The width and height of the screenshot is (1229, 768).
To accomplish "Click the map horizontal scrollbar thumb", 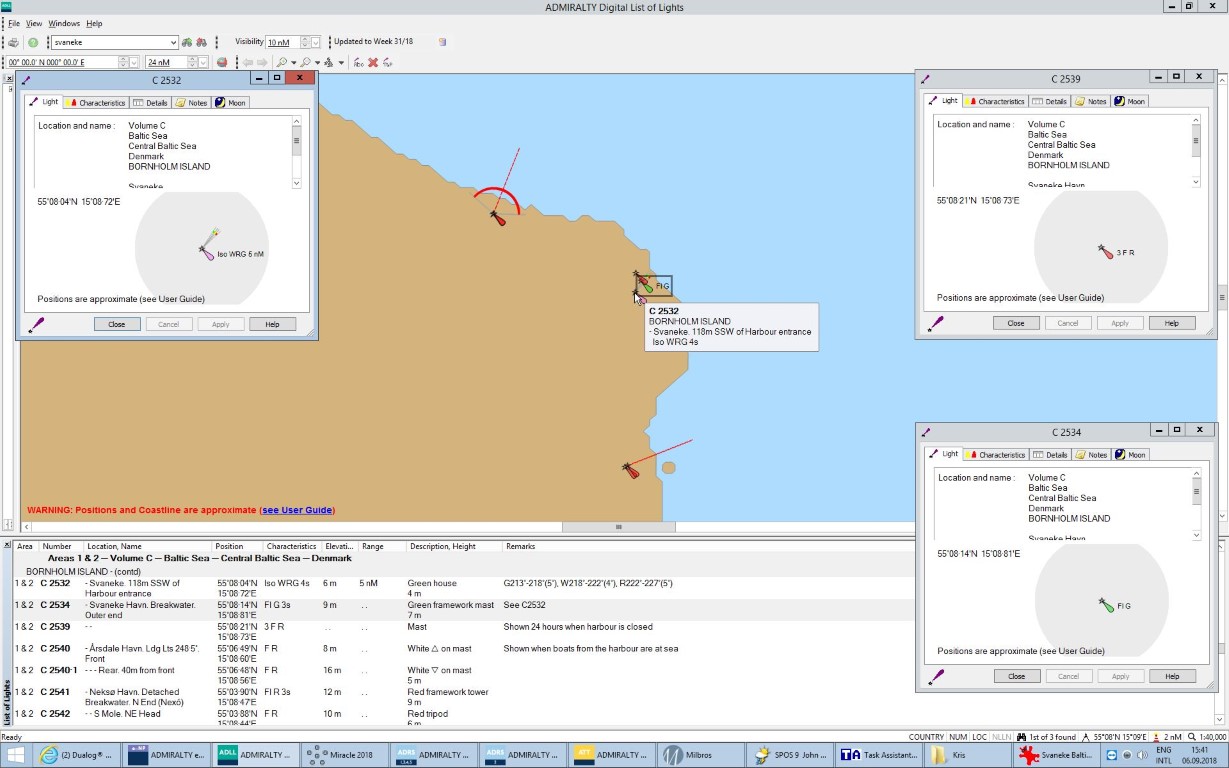I will (x=618, y=527).
